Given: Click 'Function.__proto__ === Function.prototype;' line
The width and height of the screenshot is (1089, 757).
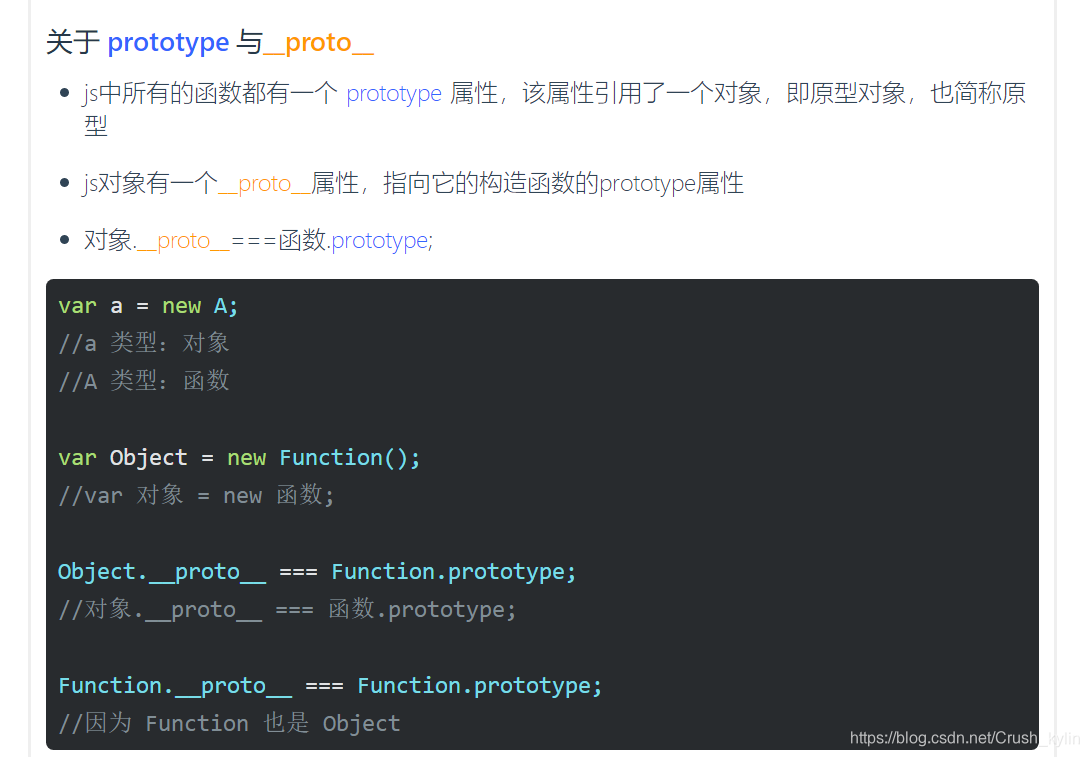Looking at the screenshot, I should (x=330, y=686).
